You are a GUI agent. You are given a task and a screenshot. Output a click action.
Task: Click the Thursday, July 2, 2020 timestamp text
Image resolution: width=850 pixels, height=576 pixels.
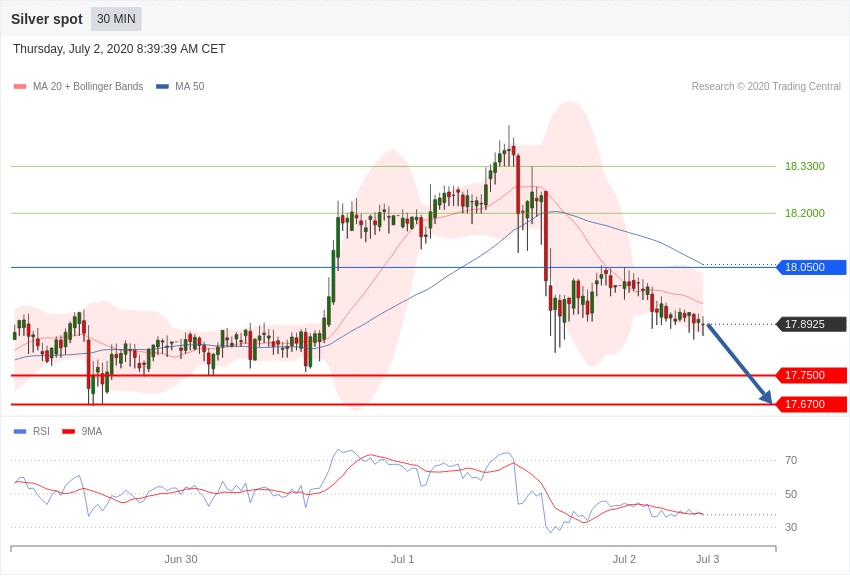[119, 49]
